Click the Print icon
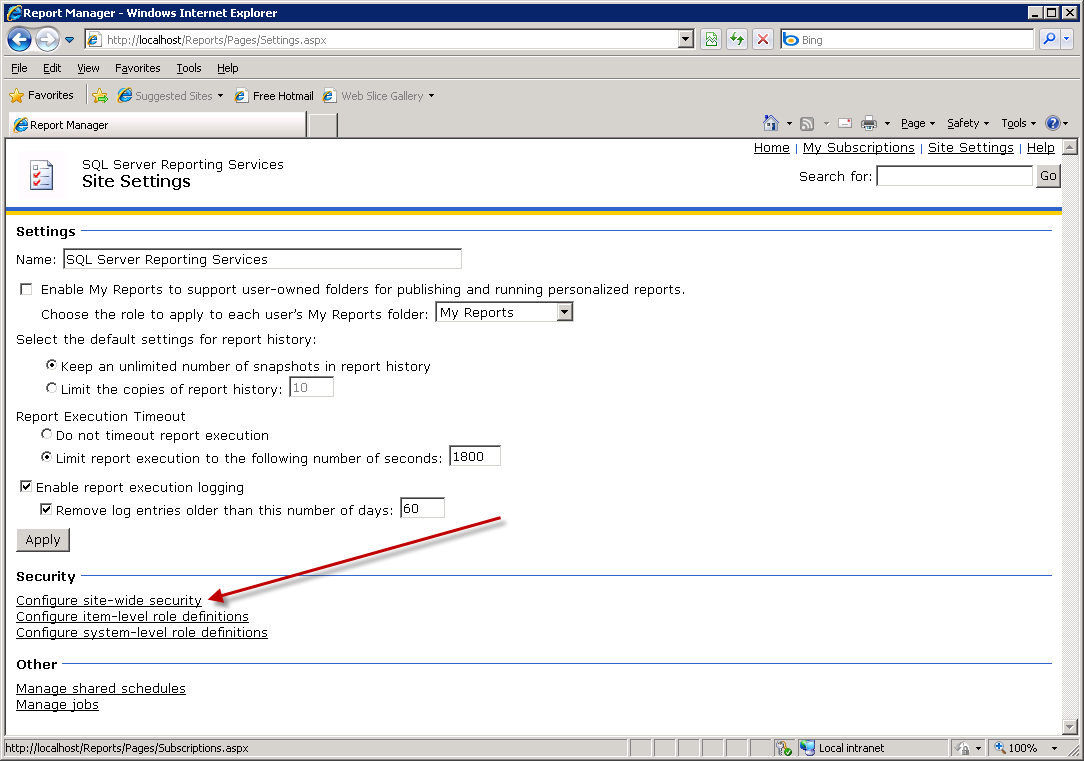The height and width of the screenshot is (761, 1084). 869,122
